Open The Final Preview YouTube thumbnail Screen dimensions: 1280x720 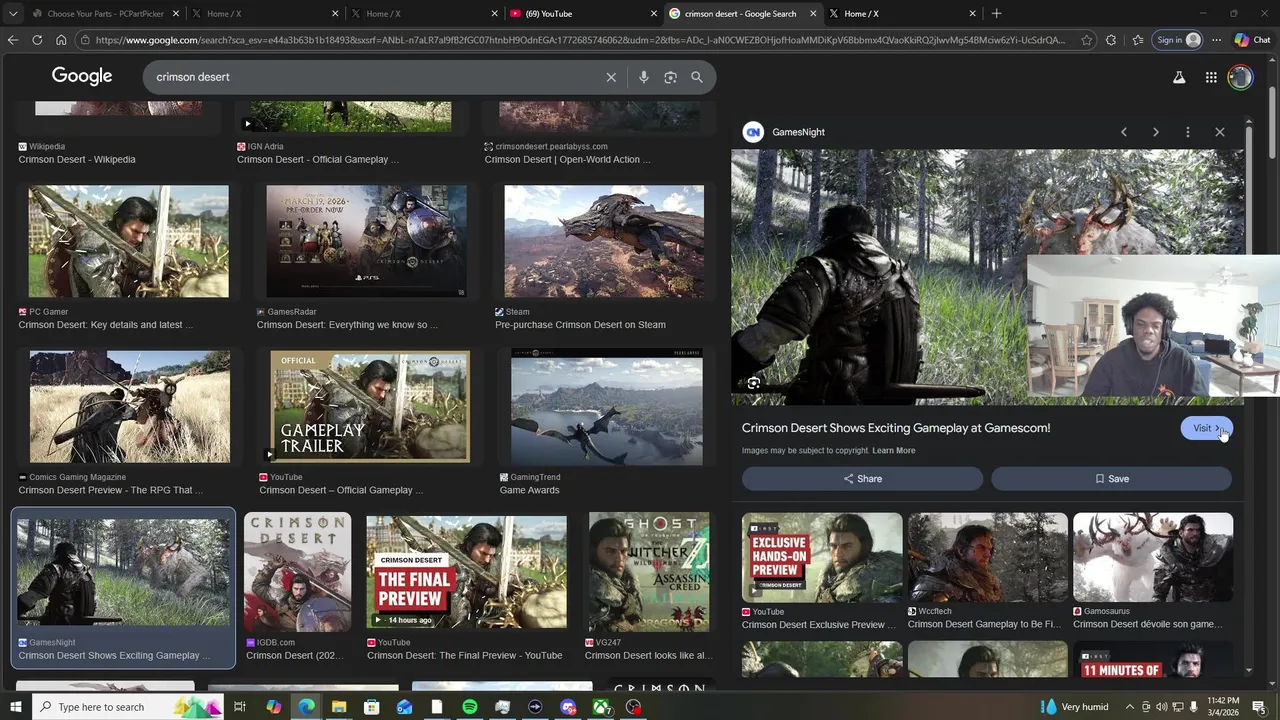click(x=466, y=572)
